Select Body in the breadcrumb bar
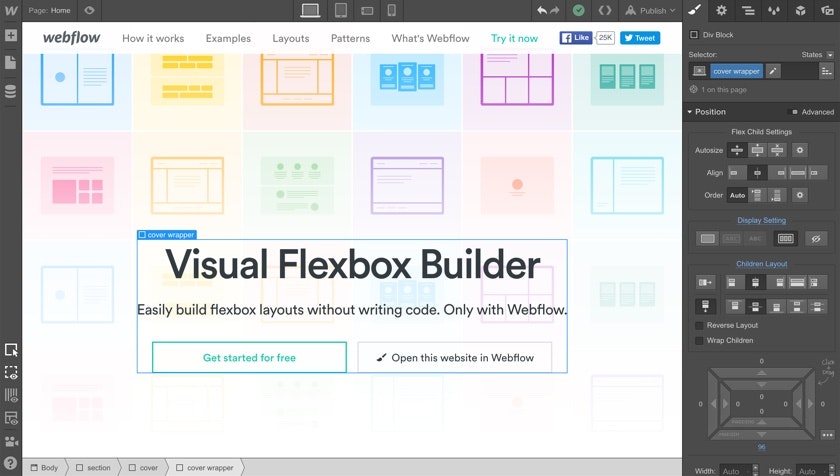This screenshot has width=840, height=476. (44, 467)
